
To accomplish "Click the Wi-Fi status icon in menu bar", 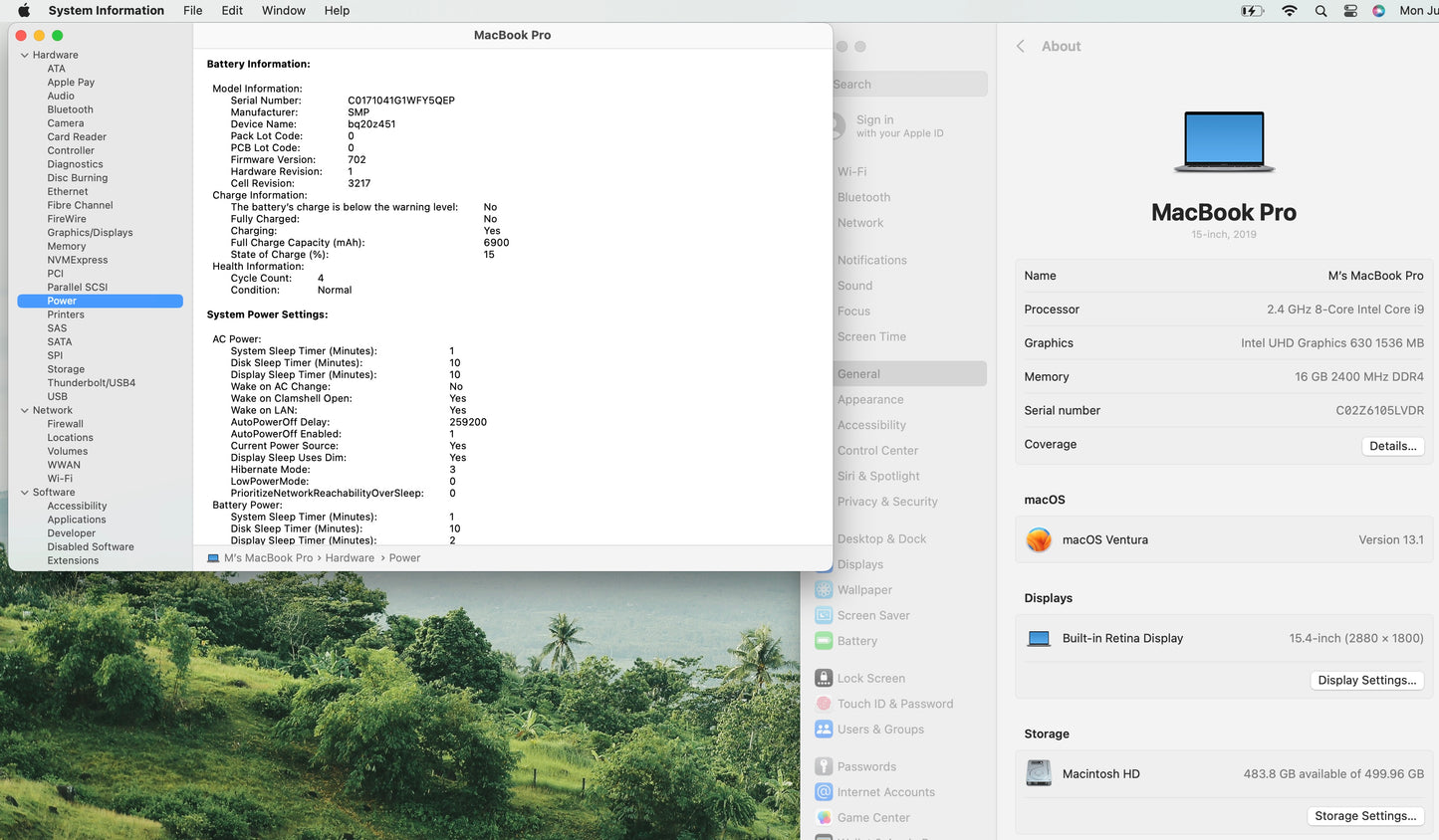I will coord(1290,11).
